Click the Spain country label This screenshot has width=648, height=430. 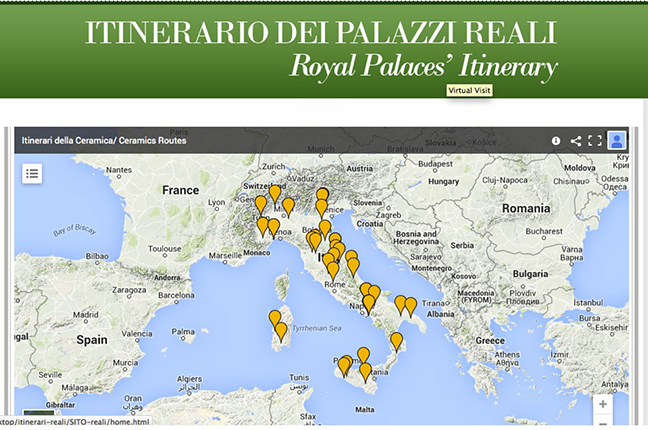92,340
